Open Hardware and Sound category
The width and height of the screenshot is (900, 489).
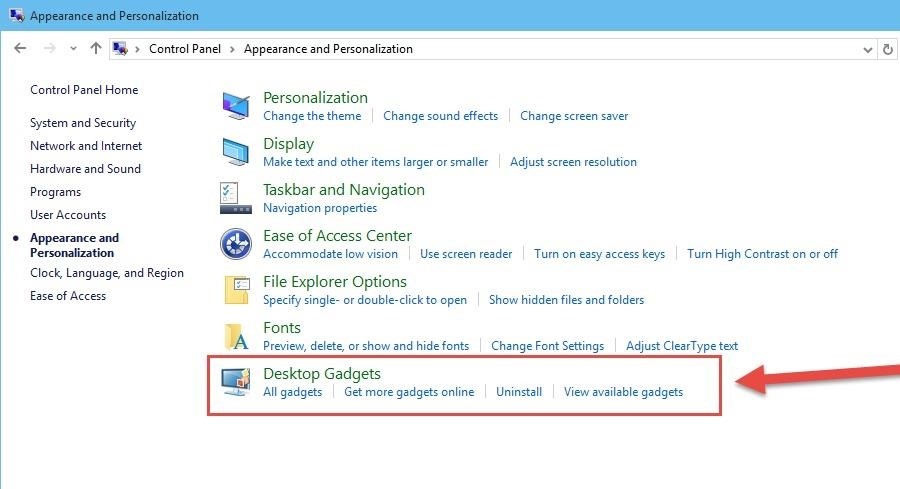pyautogui.click(x=86, y=169)
